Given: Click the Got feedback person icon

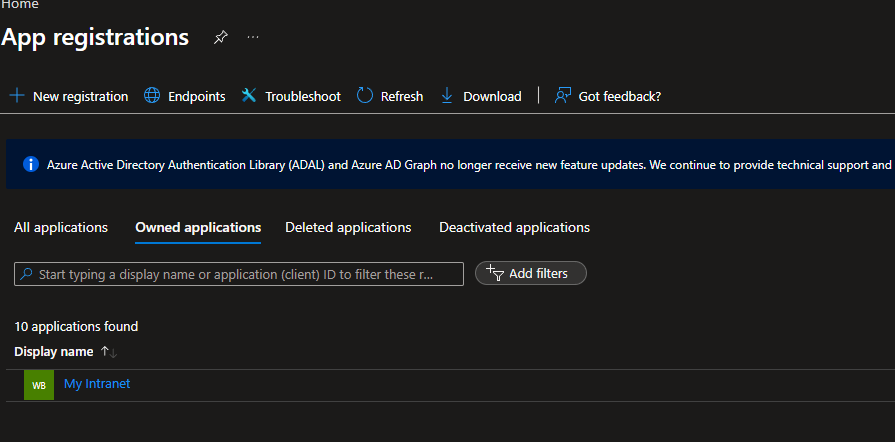Looking at the screenshot, I should (563, 95).
